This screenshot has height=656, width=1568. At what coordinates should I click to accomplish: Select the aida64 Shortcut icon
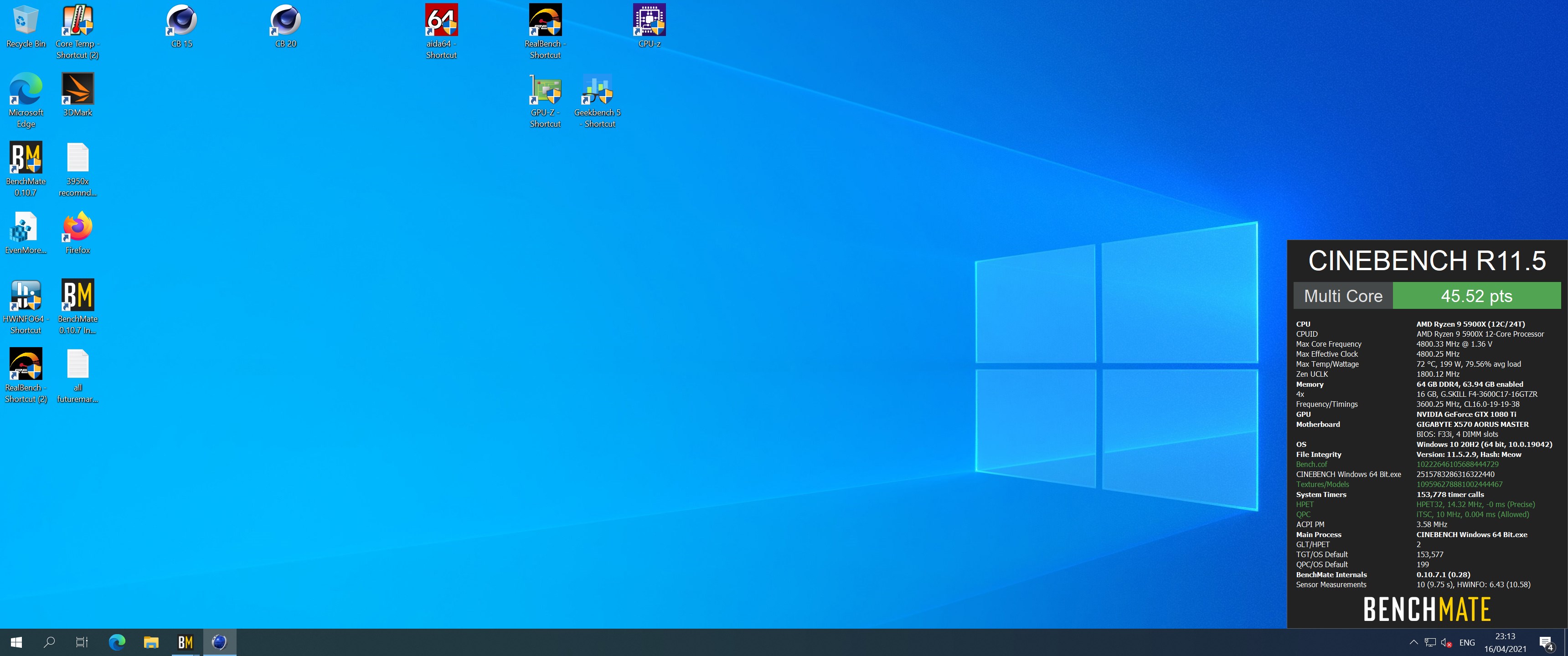click(x=441, y=31)
